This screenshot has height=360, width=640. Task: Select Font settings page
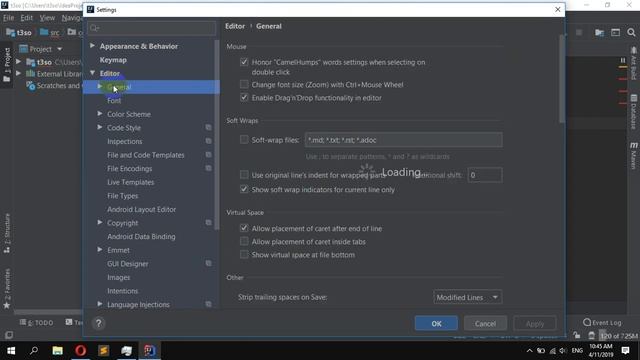pos(114,100)
